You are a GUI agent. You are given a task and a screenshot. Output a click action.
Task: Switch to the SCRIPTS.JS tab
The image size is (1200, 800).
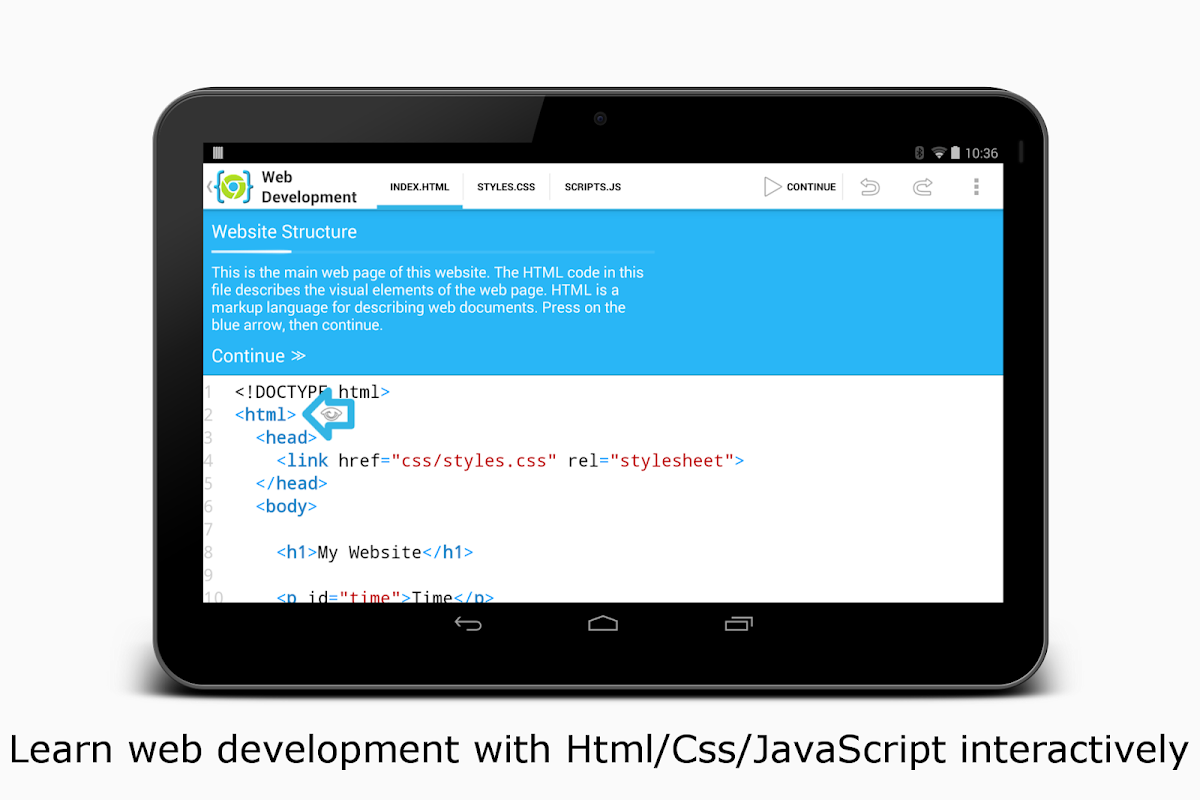[x=592, y=186]
